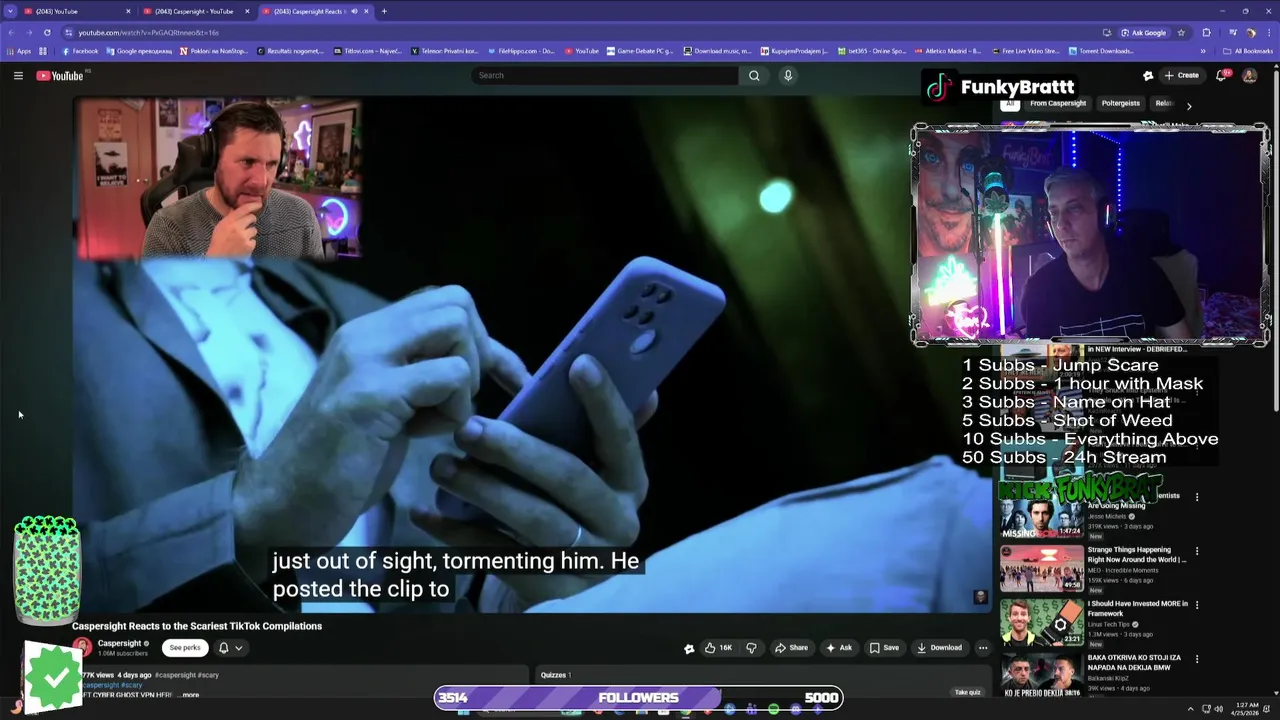This screenshot has height=720, width=1280.
Task: Open the Telenor bookmark
Action: (x=445, y=51)
